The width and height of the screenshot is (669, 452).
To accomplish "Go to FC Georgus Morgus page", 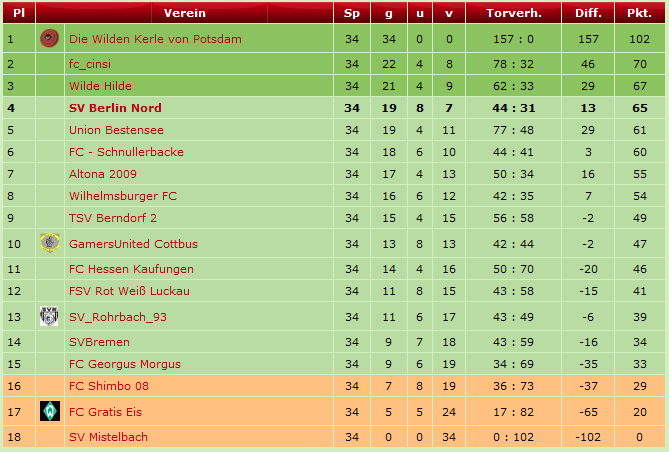I will [125, 364].
